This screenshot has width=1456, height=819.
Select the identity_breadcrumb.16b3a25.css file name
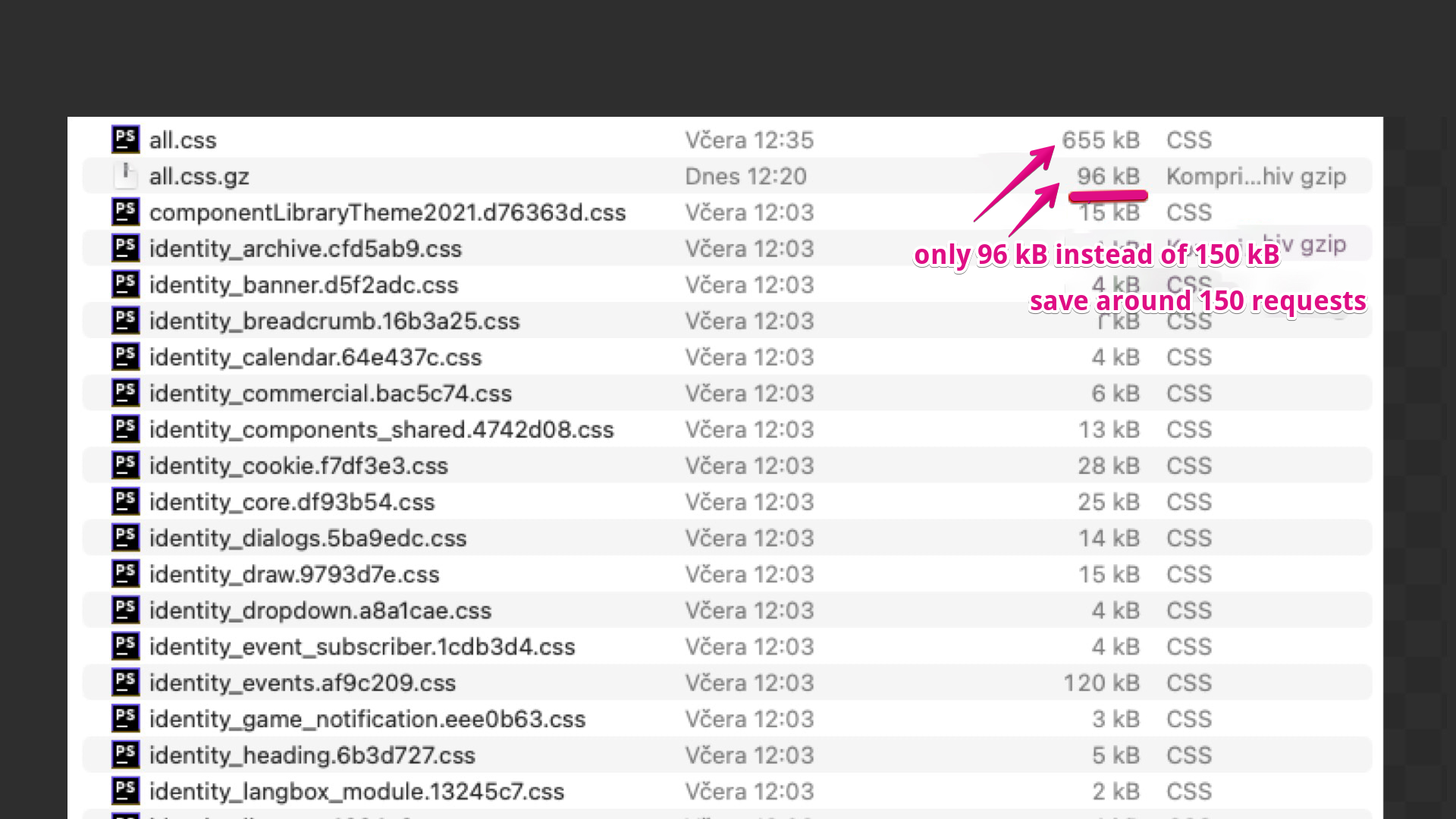(x=334, y=321)
